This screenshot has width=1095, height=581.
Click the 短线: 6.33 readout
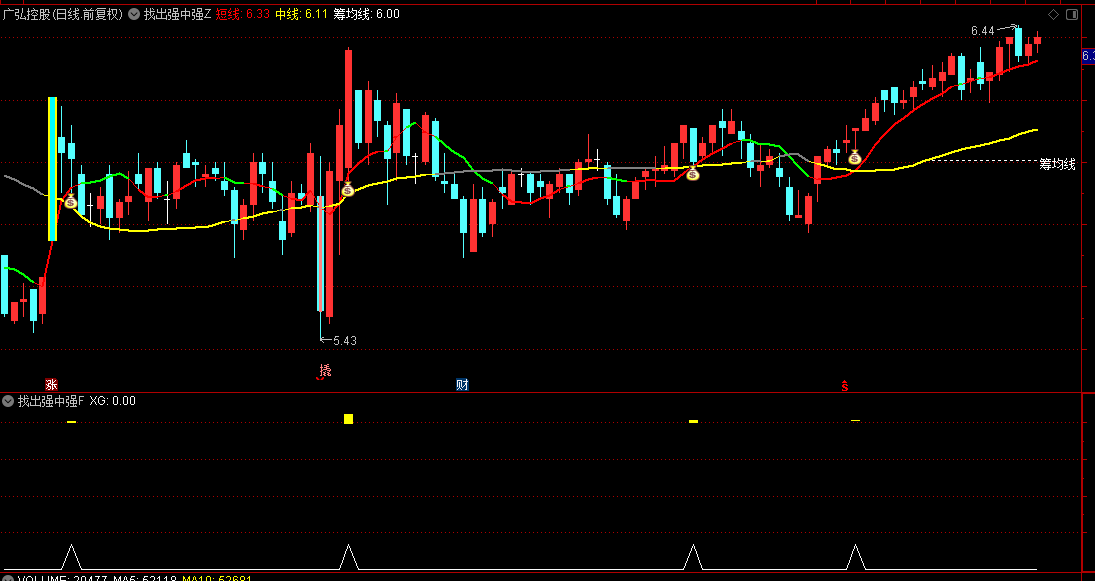pos(242,14)
